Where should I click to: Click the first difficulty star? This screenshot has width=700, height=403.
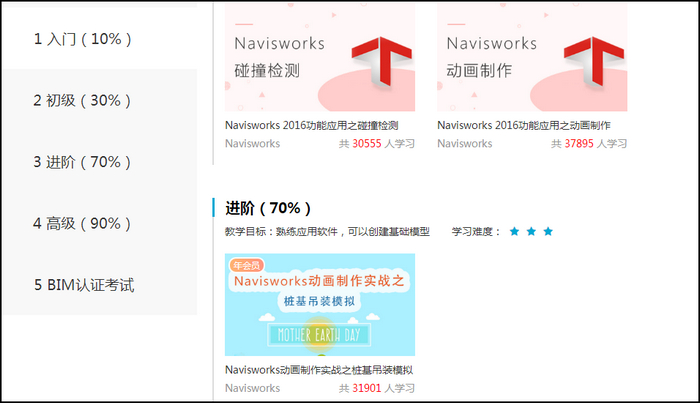pyautogui.click(x=514, y=231)
